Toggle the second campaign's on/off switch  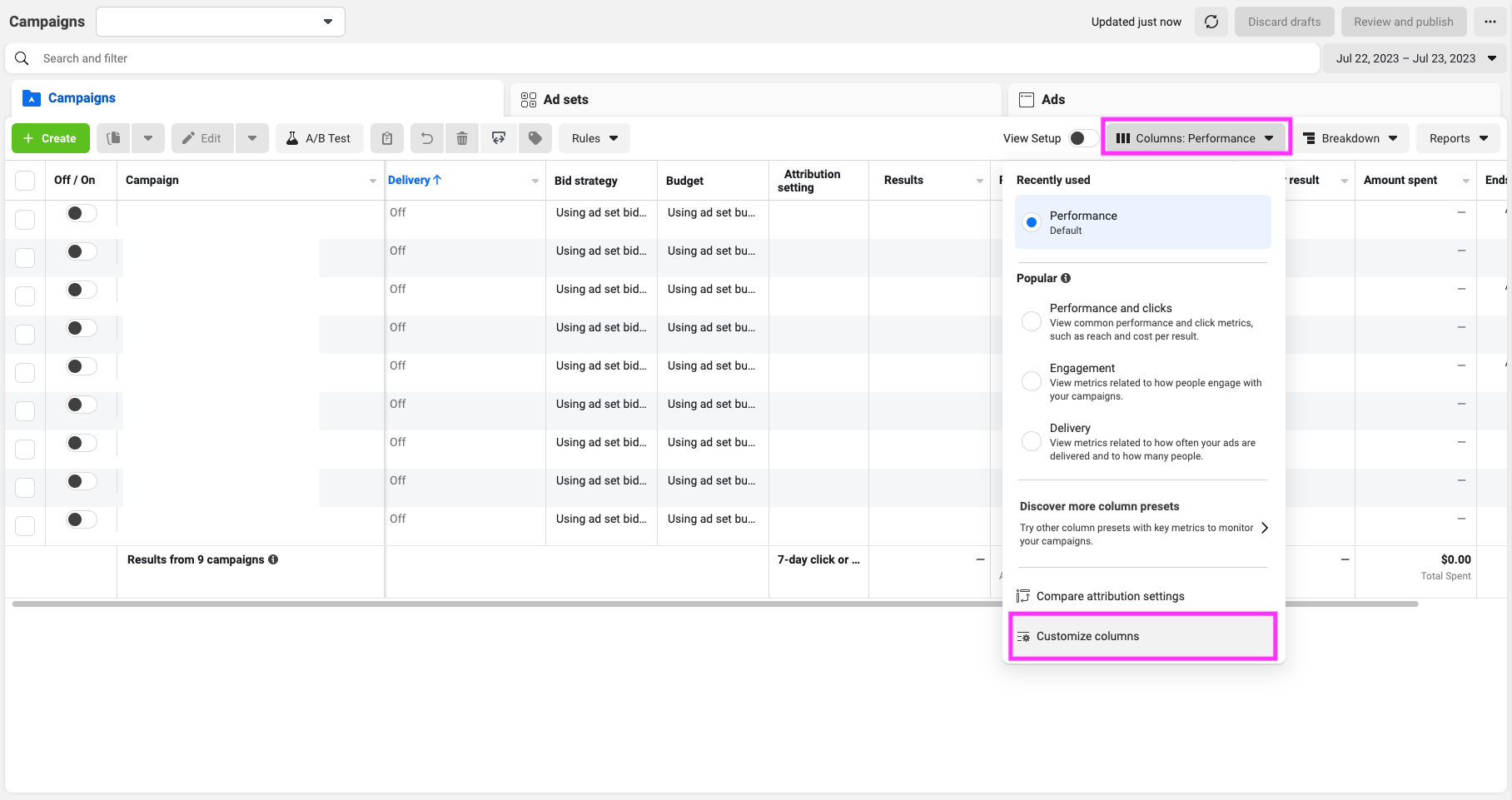82,251
